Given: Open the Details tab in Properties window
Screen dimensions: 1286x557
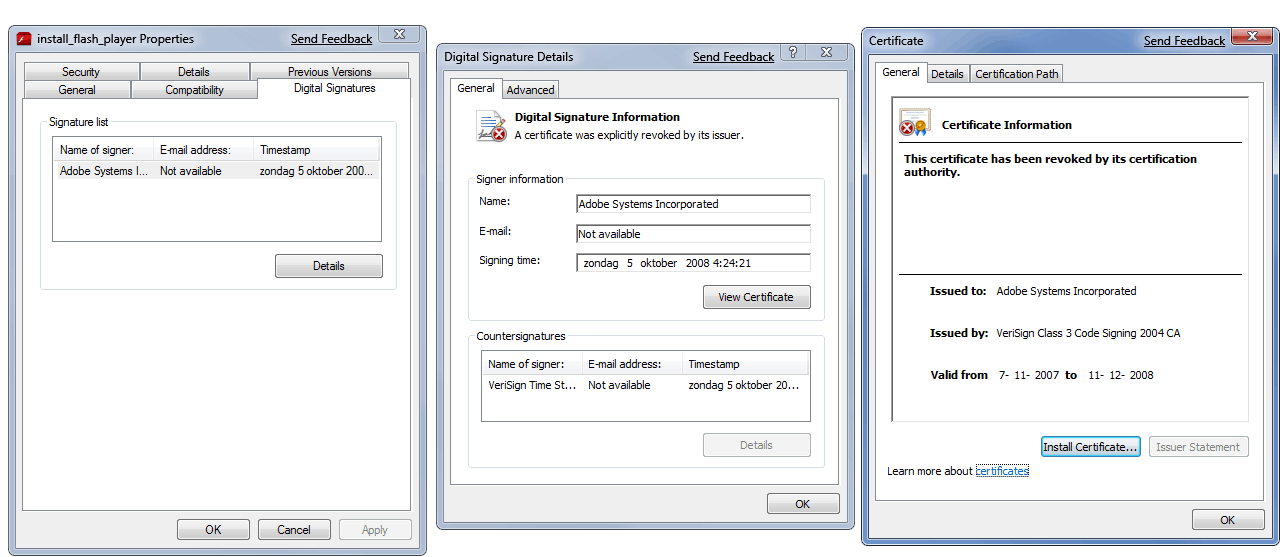Looking at the screenshot, I should pos(194,72).
